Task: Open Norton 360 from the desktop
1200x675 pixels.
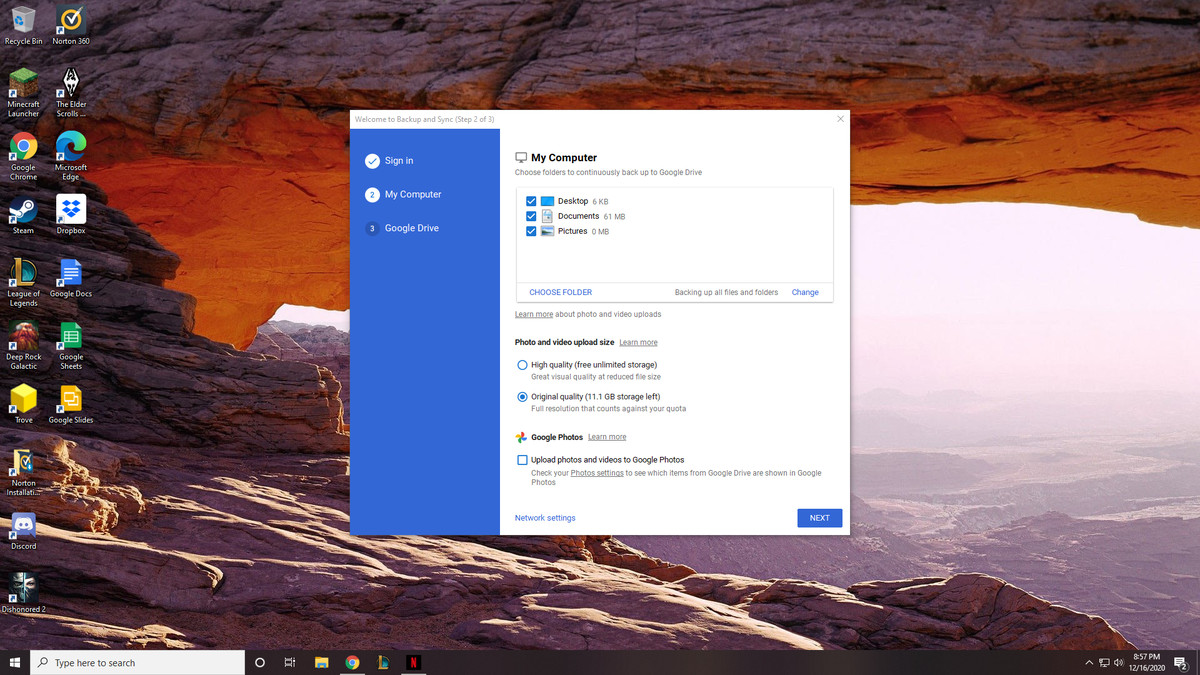Action: (69, 16)
